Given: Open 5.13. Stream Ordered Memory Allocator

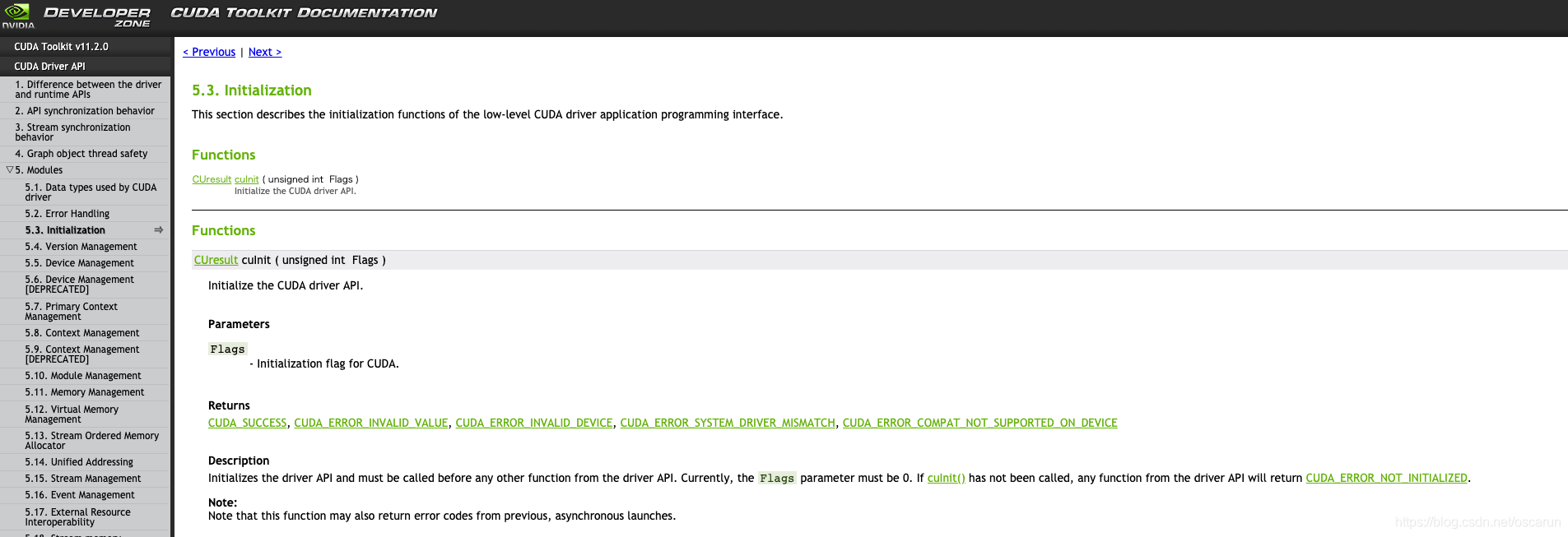Looking at the screenshot, I should coord(92,441).
